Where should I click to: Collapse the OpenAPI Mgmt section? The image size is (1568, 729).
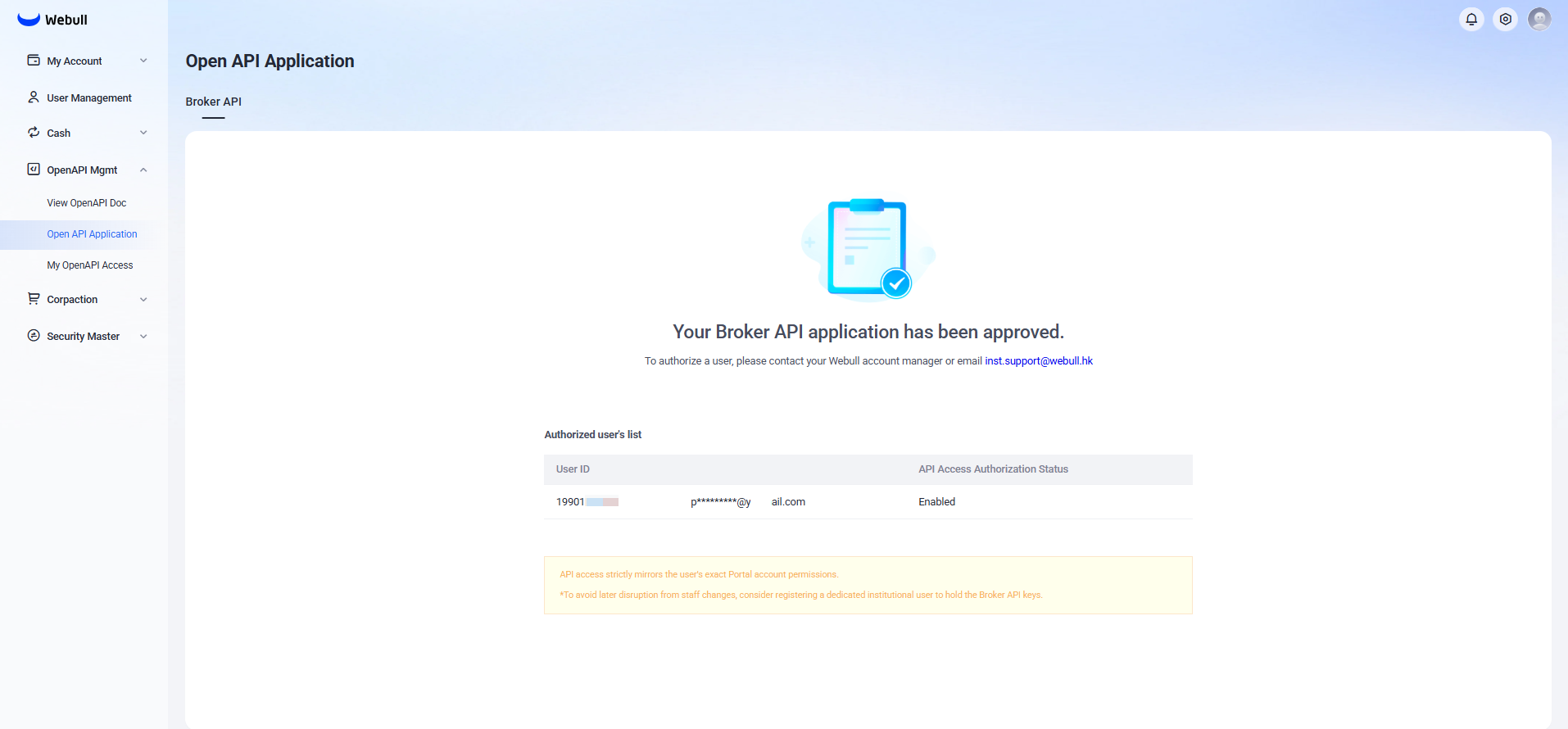pyautogui.click(x=143, y=170)
